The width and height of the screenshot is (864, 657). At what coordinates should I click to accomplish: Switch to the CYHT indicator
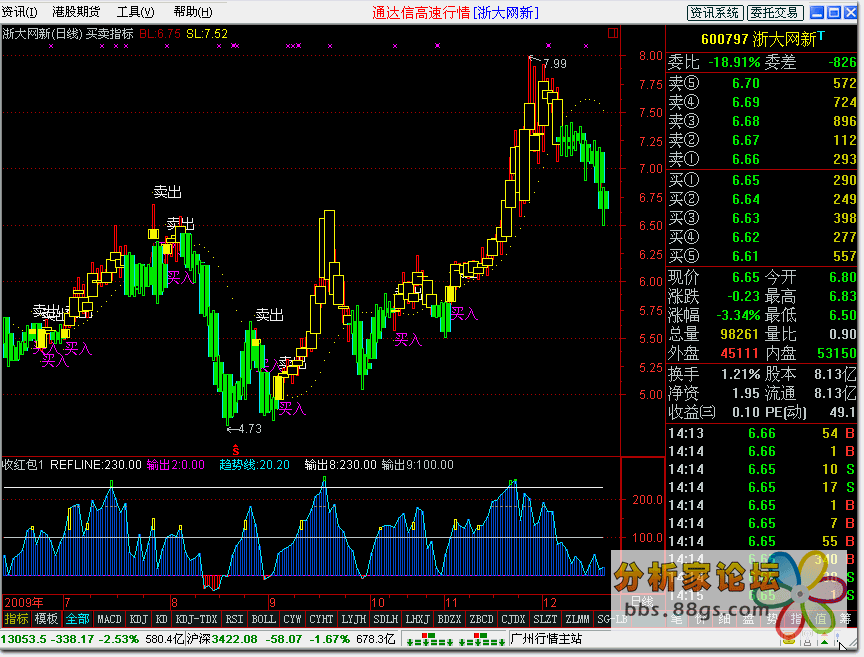[x=321, y=619]
